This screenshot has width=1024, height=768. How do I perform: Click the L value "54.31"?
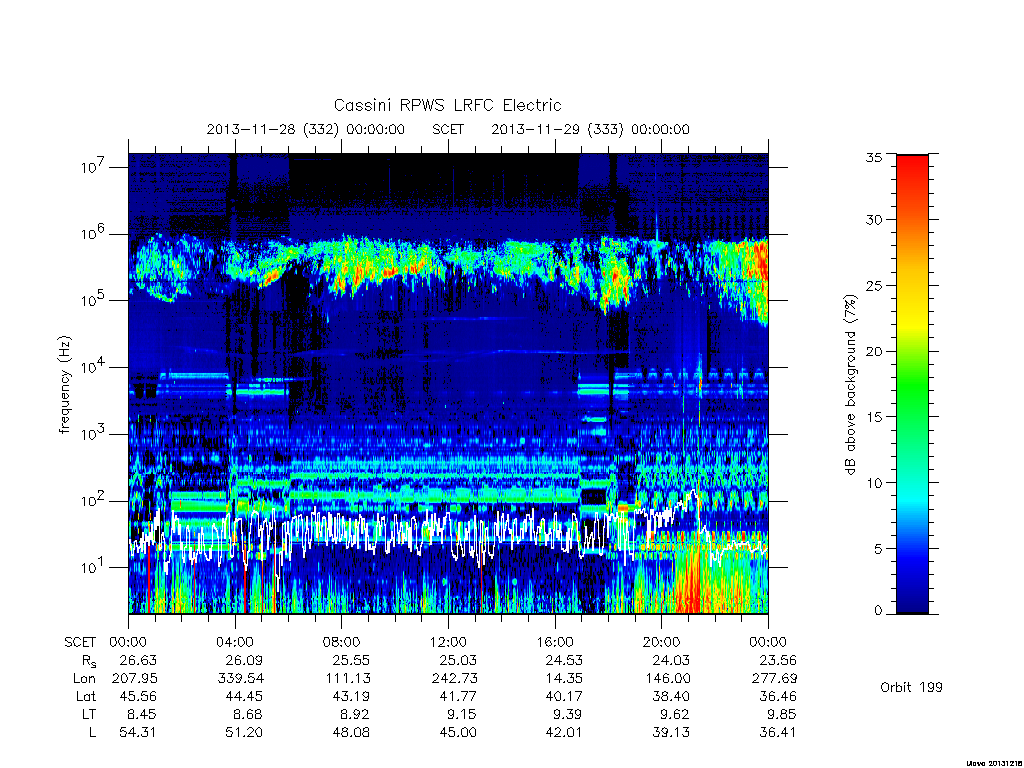138,732
